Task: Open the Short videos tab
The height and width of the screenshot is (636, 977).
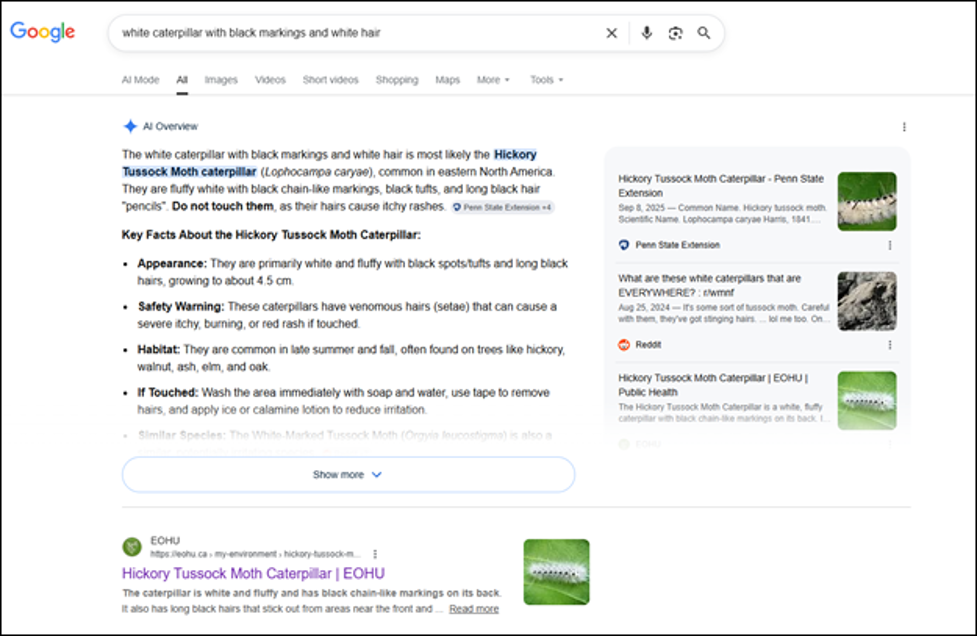Action: (x=330, y=80)
